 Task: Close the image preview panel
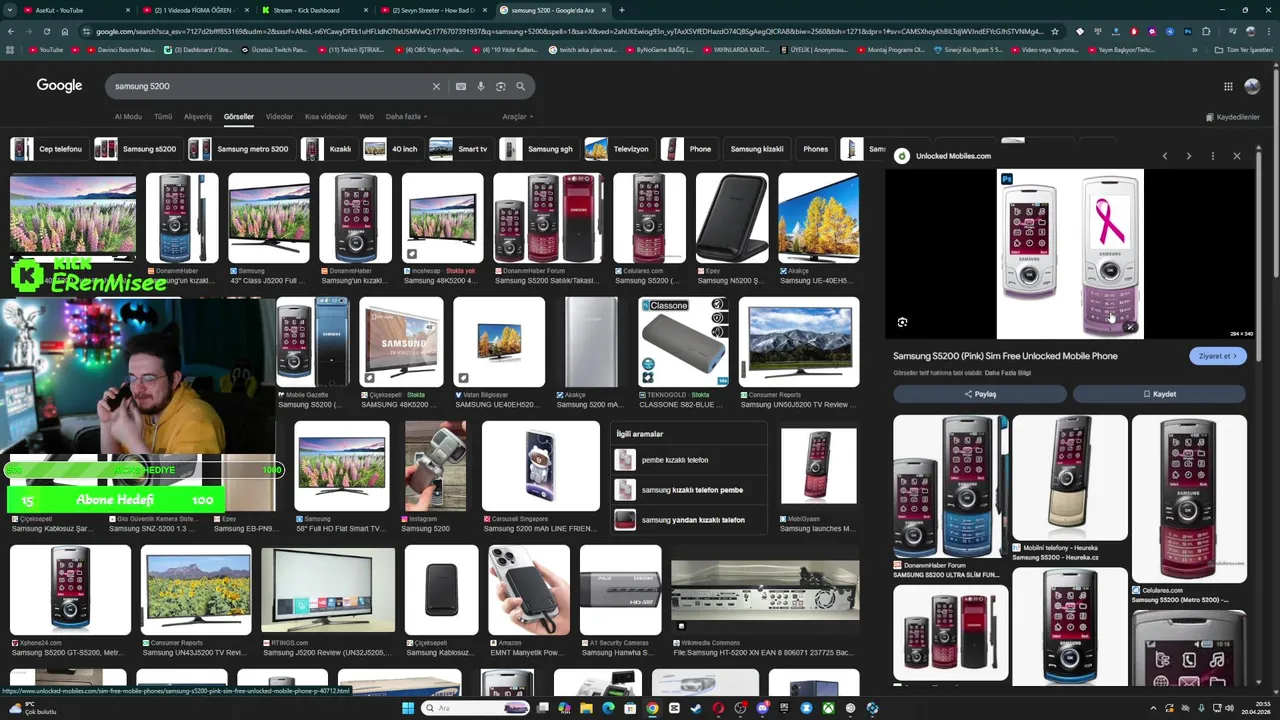tap(1237, 156)
